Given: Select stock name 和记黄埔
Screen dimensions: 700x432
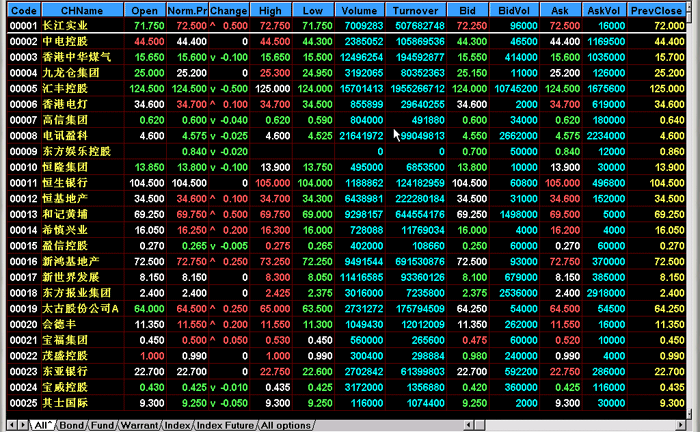Looking at the screenshot, I should coord(65,214).
